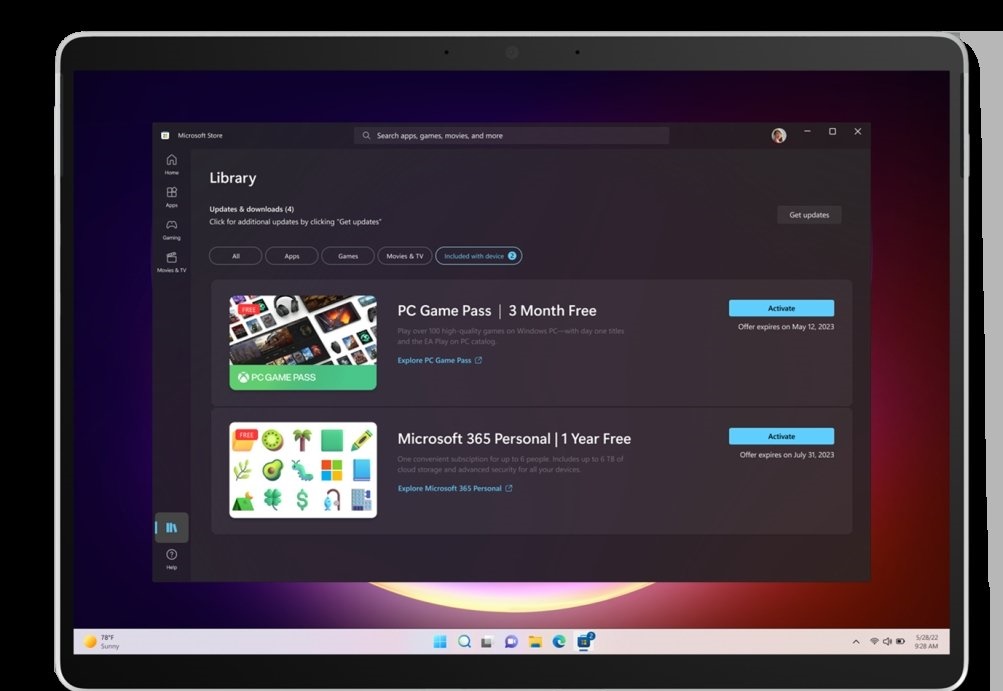Click the search magnifier icon in Store
Image resolution: width=1003 pixels, height=691 pixels.
[x=366, y=136]
